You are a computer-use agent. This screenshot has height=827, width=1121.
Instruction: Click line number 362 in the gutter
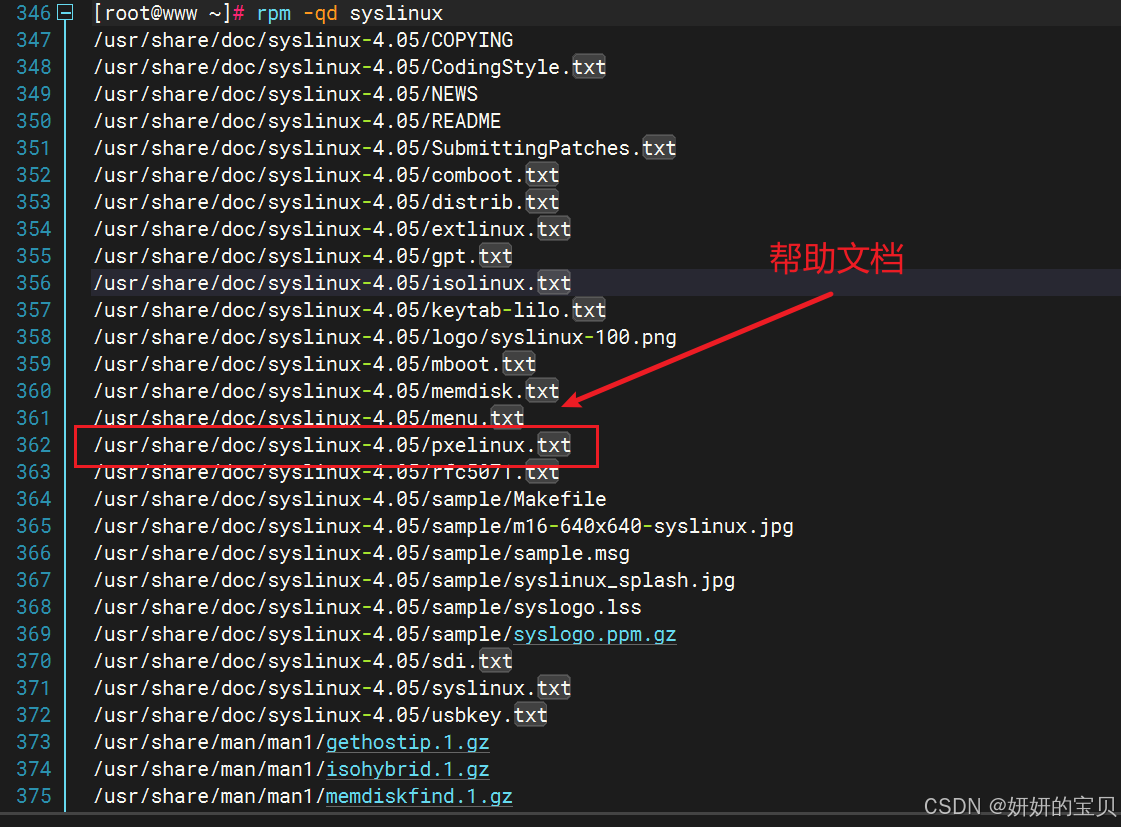click(x=34, y=445)
